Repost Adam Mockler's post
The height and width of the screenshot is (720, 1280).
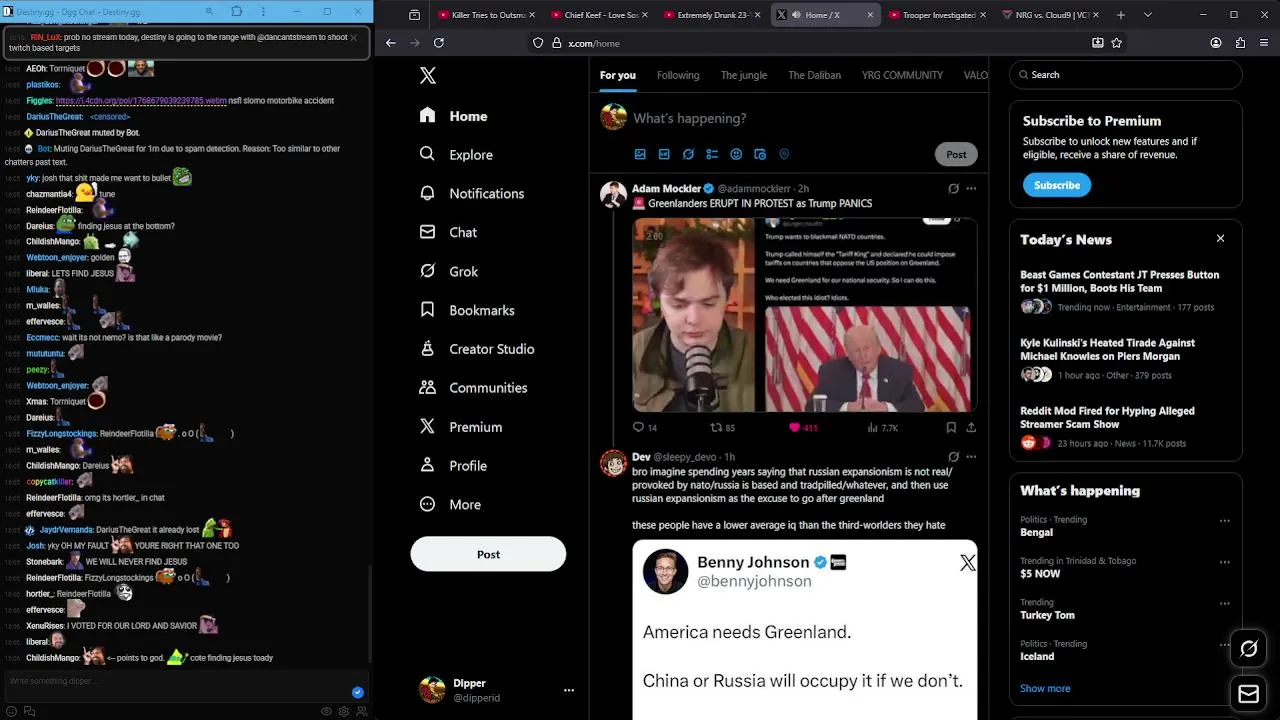pos(716,427)
